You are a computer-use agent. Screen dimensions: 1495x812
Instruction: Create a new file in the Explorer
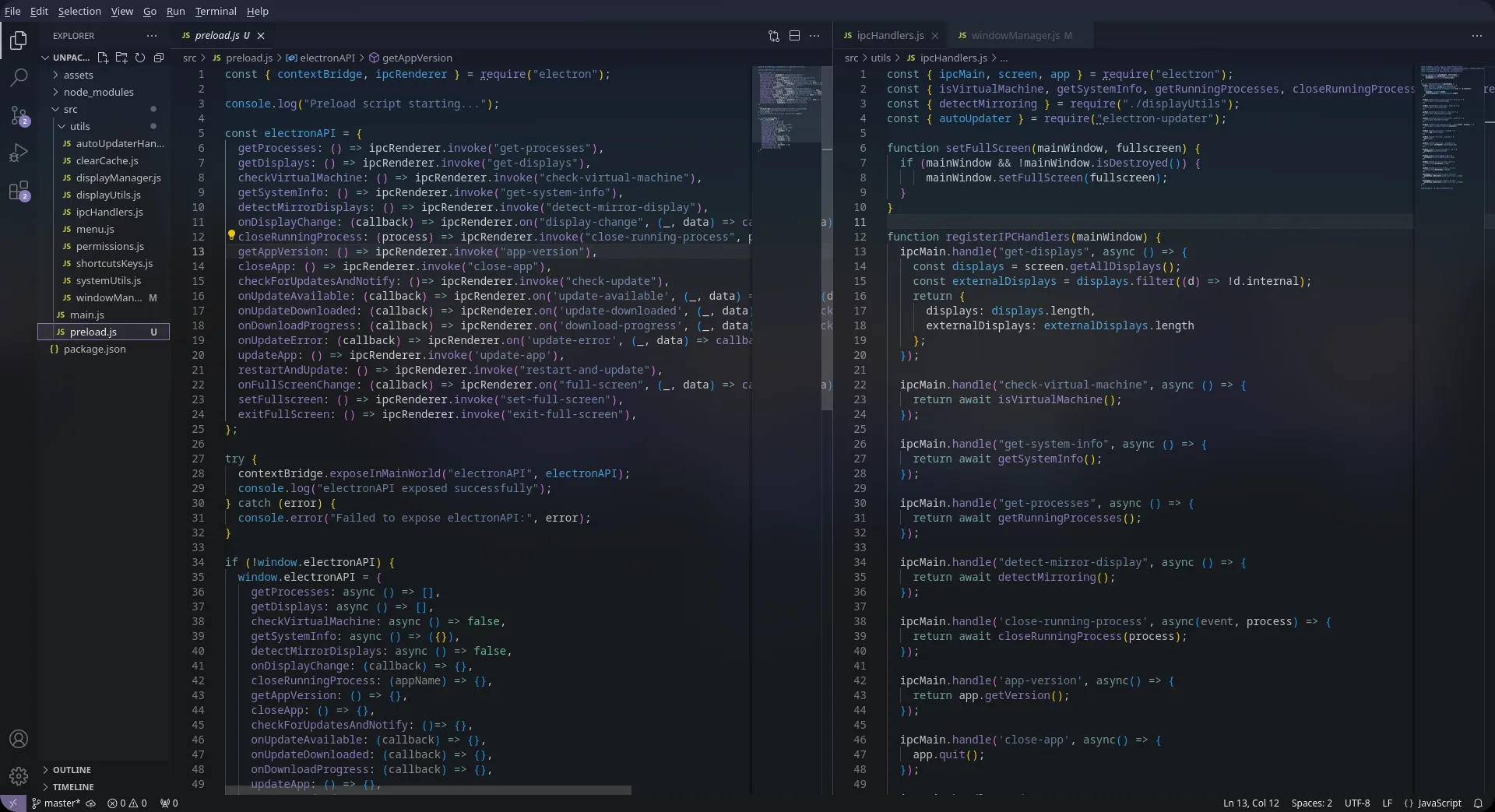[103, 58]
